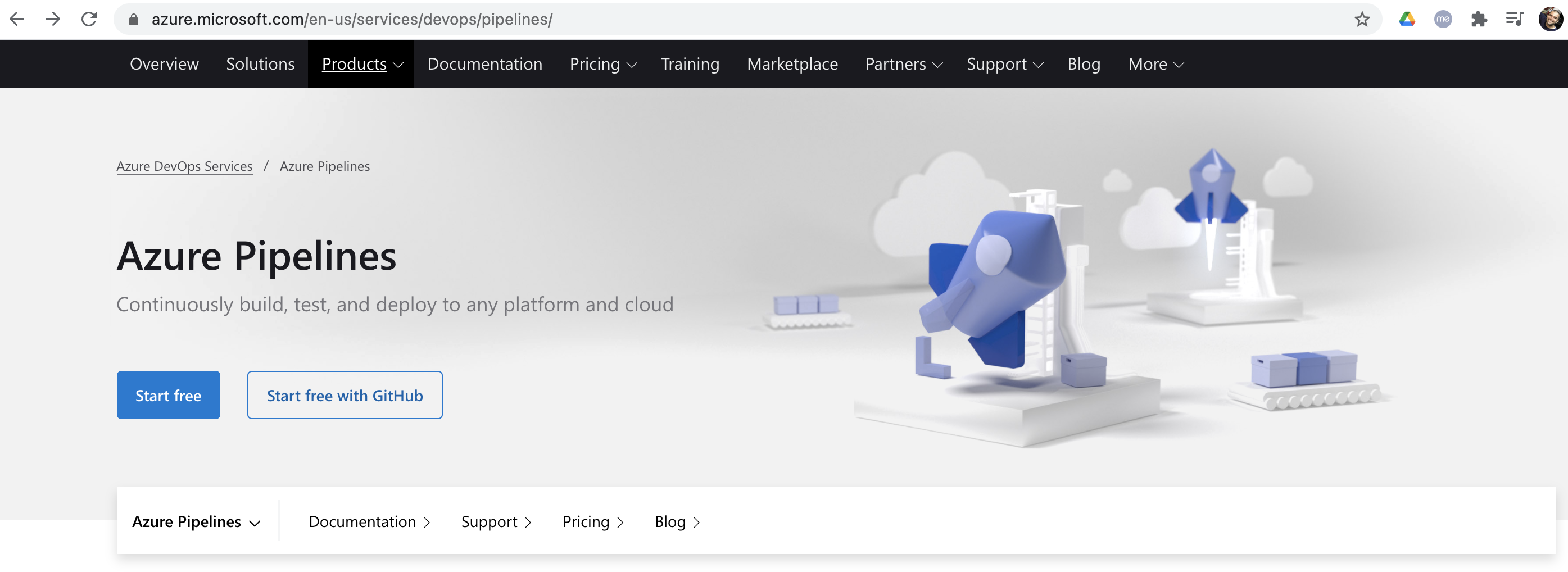Follow the Azure DevOps Services breadcrumb link
The height and width of the screenshot is (572, 1568).
pos(184,166)
